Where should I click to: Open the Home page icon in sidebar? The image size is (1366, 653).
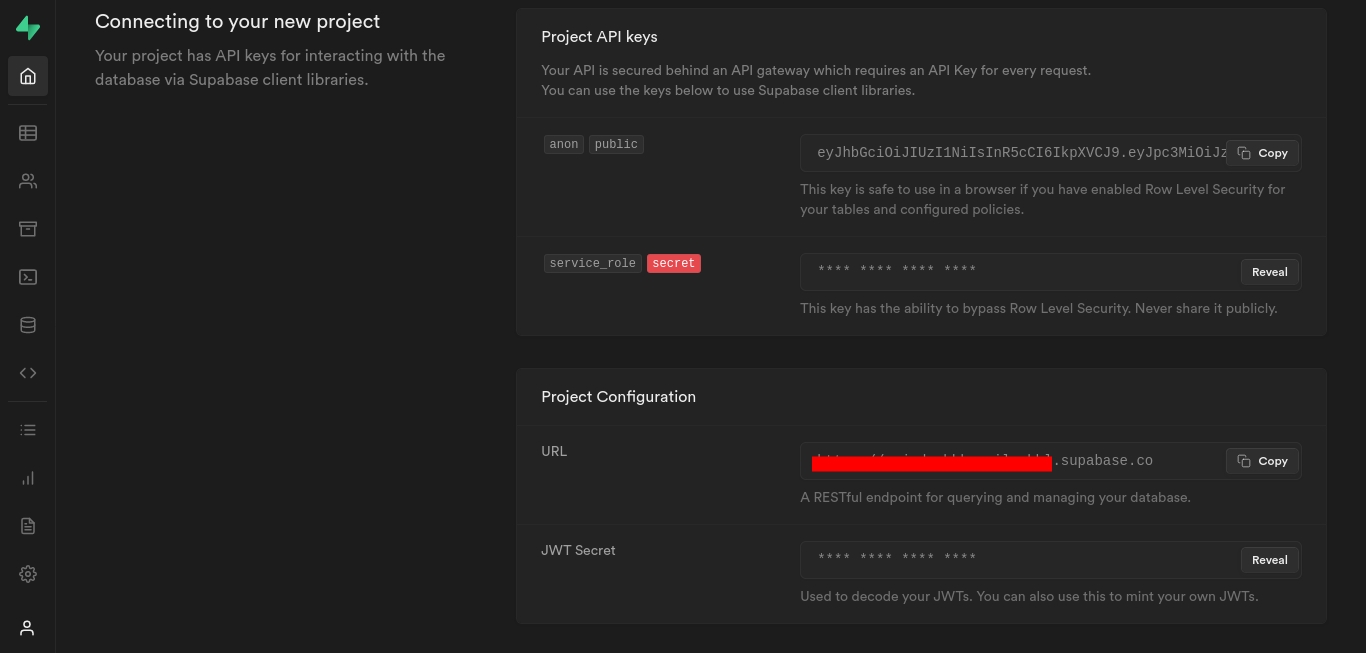(28, 77)
